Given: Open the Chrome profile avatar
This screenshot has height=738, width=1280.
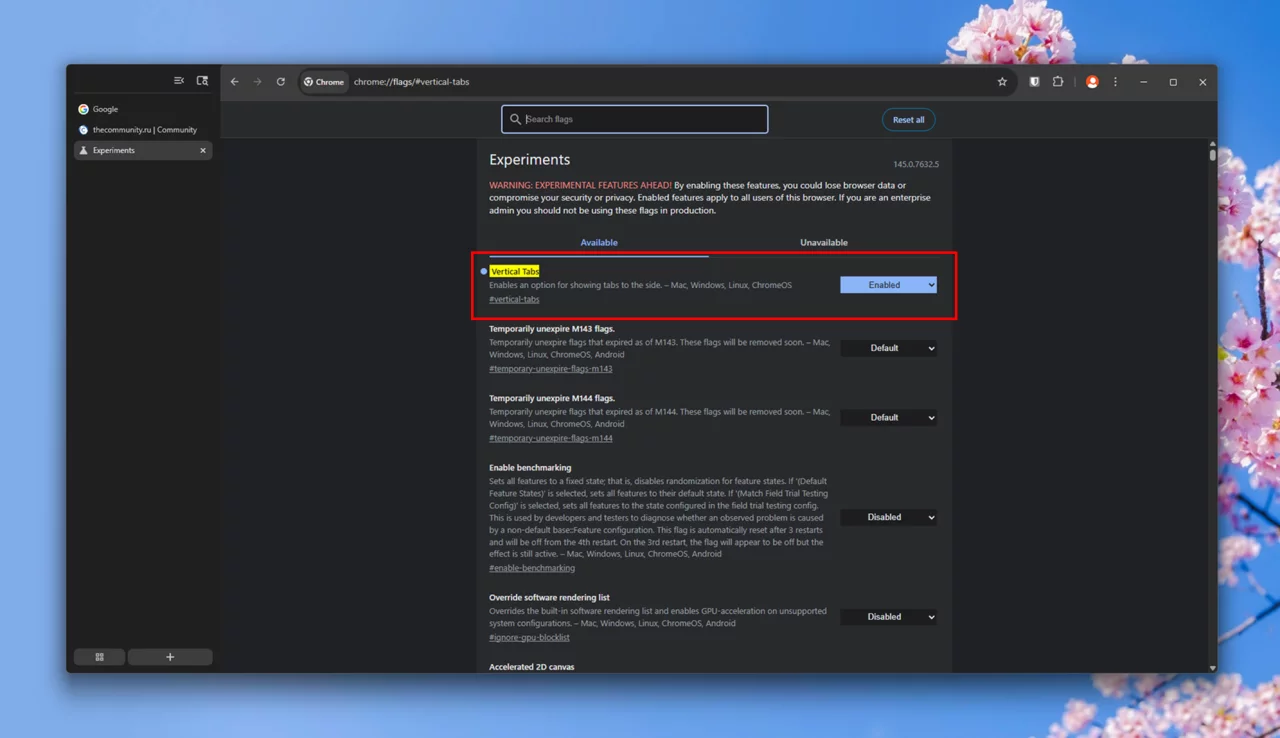Looking at the screenshot, I should click(1092, 82).
